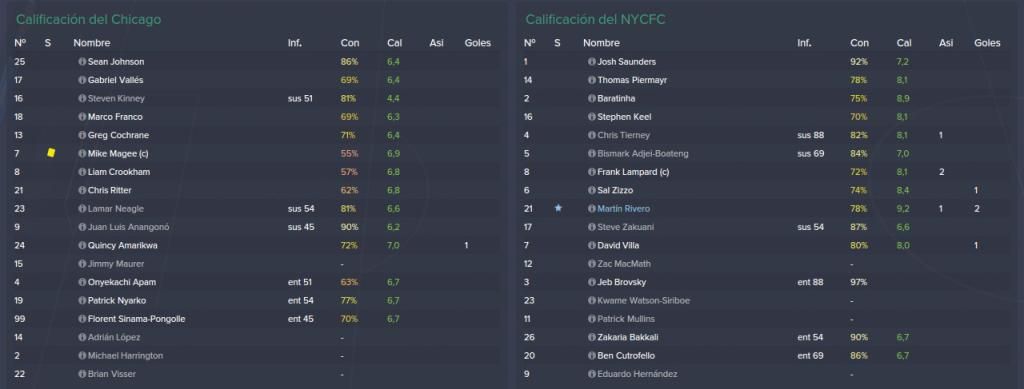Open info icon beside Florent Sinama-Pongolle

[x=82, y=319]
